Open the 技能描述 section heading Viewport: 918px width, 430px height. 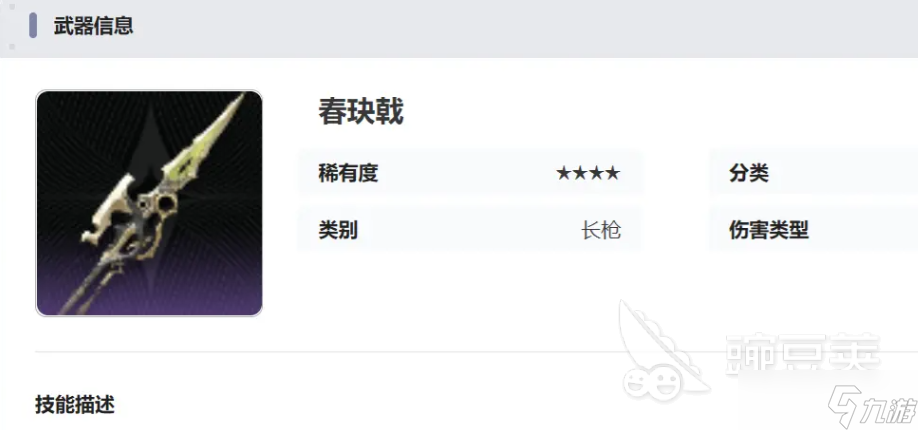coord(75,405)
